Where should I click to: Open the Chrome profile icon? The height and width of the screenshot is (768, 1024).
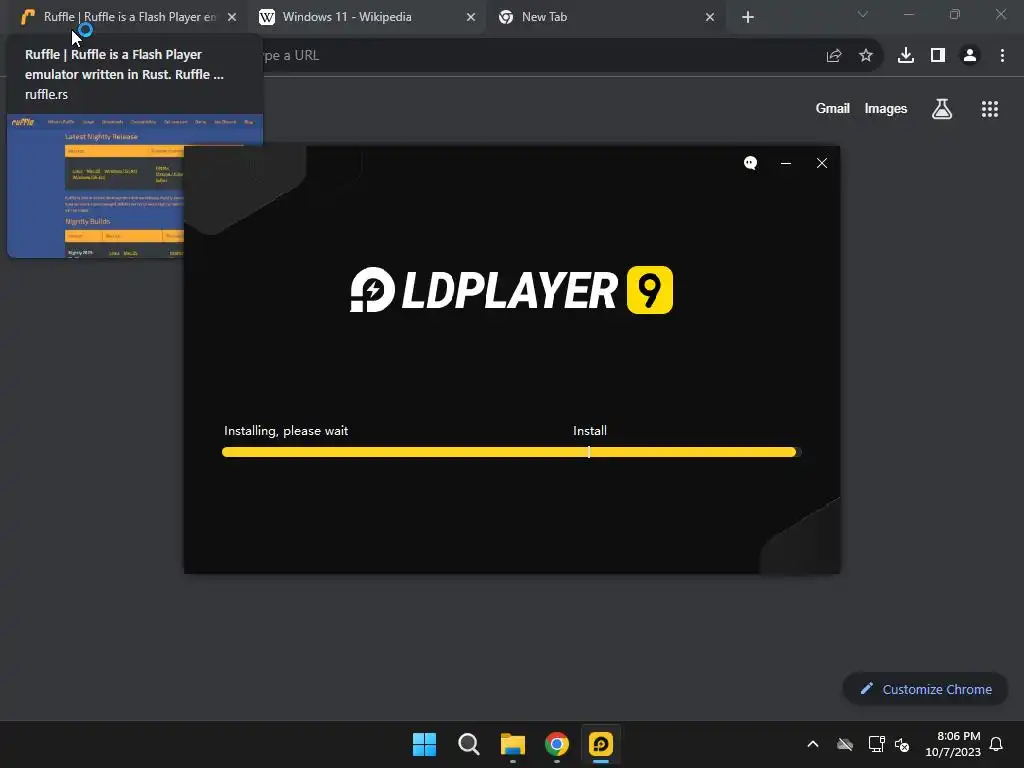(970, 56)
